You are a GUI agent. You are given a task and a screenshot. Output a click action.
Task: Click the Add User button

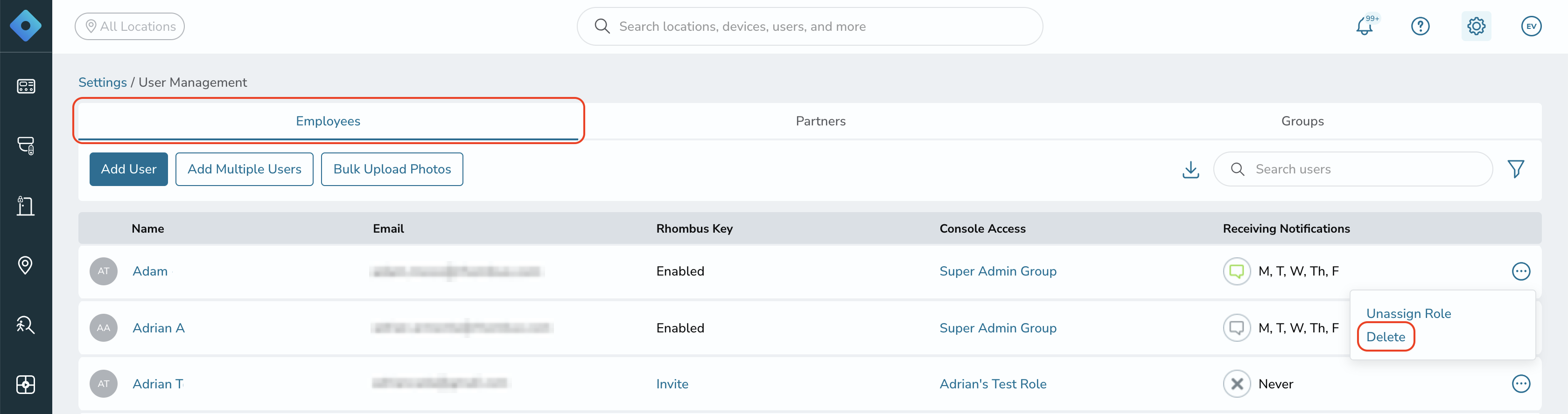coord(128,169)
